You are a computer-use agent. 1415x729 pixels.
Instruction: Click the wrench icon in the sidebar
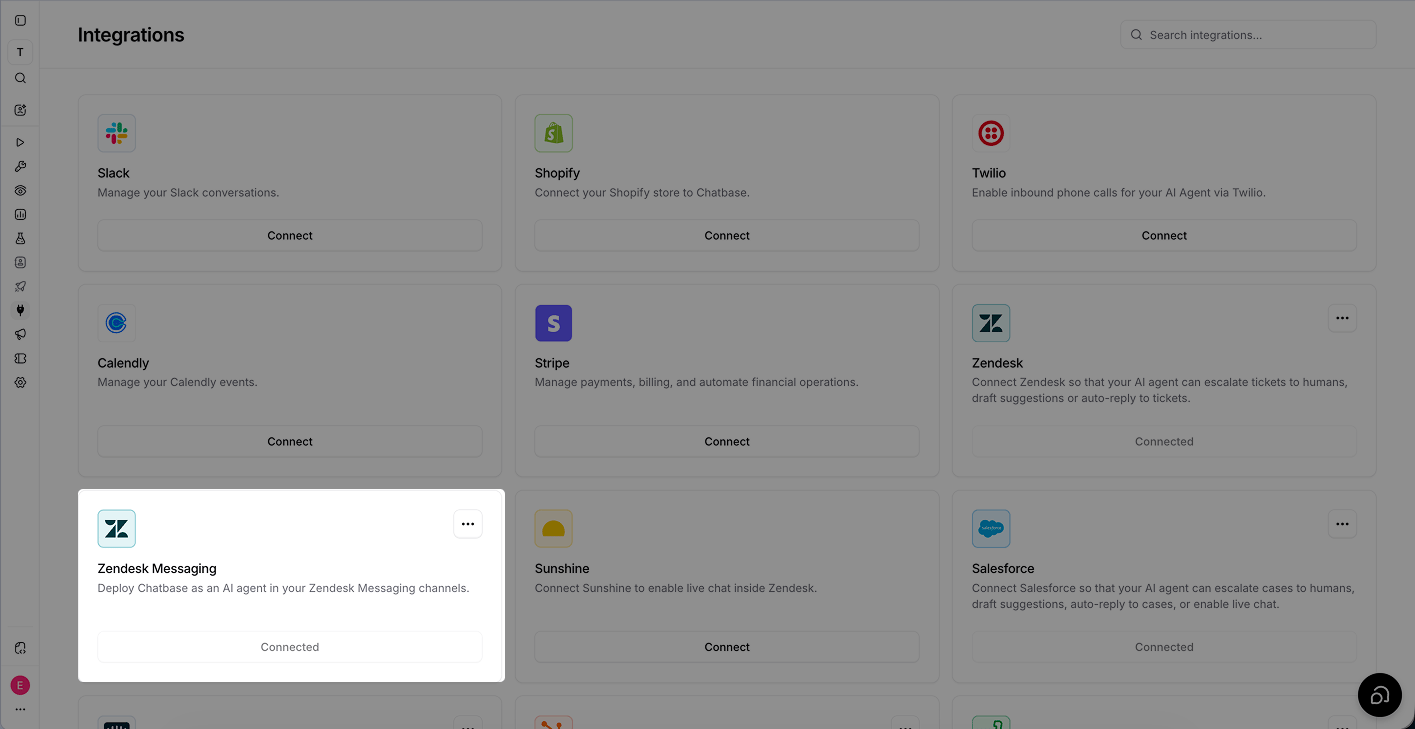coord(20,167)
